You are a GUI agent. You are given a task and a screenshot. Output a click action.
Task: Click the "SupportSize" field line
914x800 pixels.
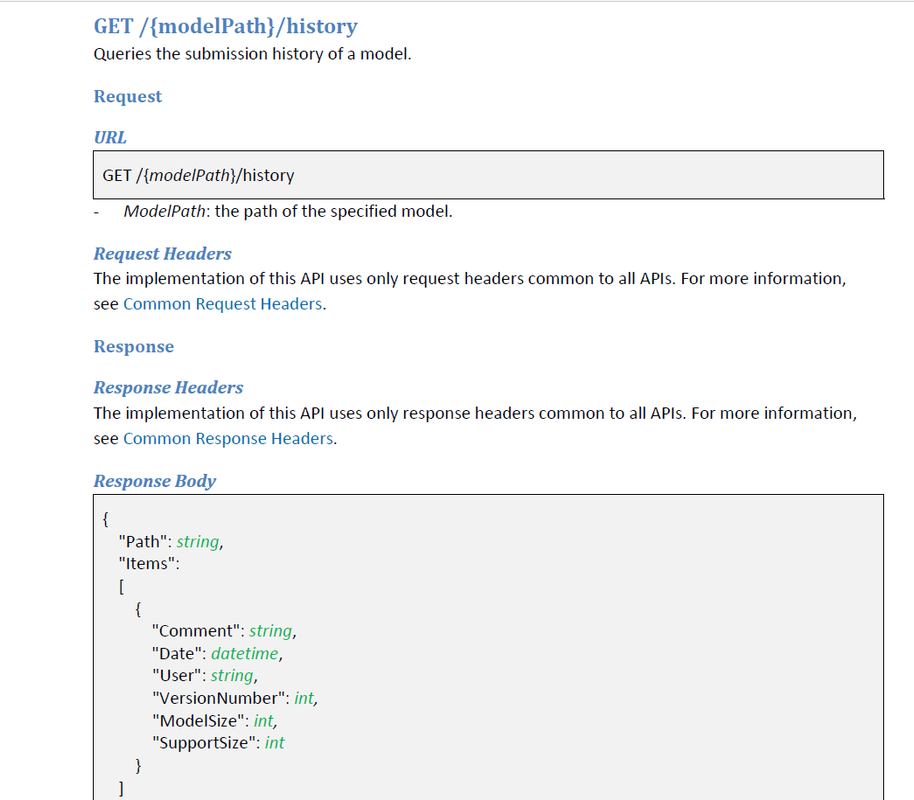tap(219, 743)
